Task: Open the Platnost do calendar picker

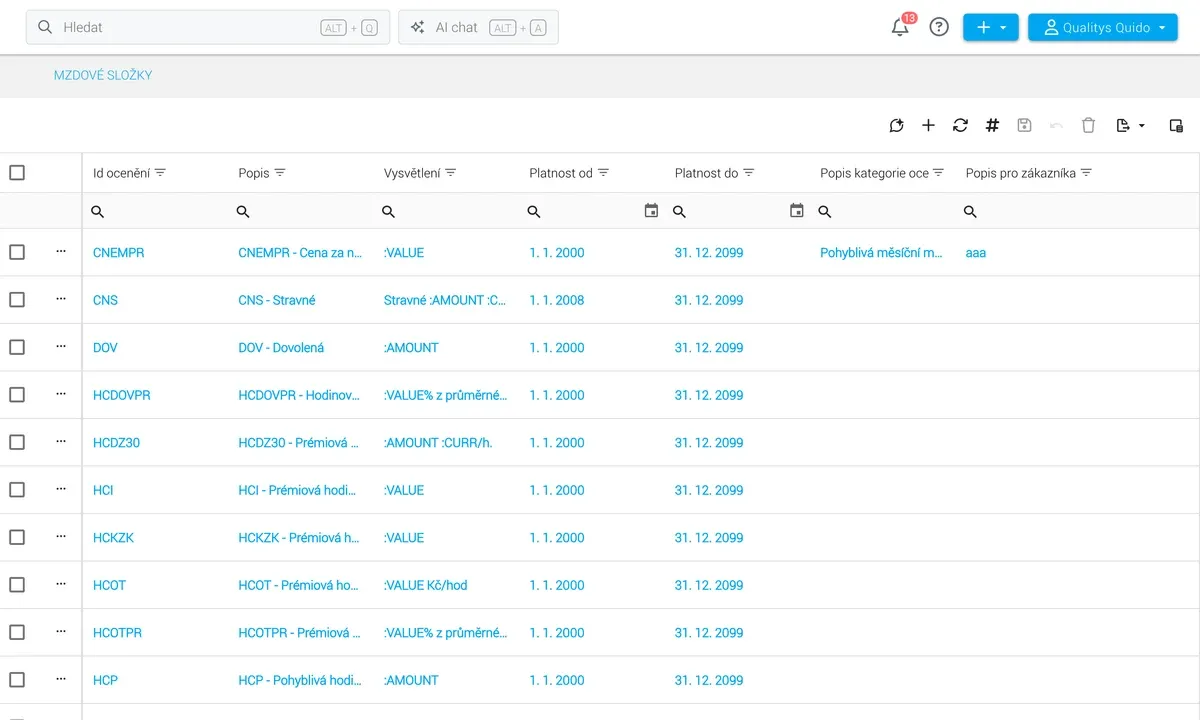Action: click(796, 211)
